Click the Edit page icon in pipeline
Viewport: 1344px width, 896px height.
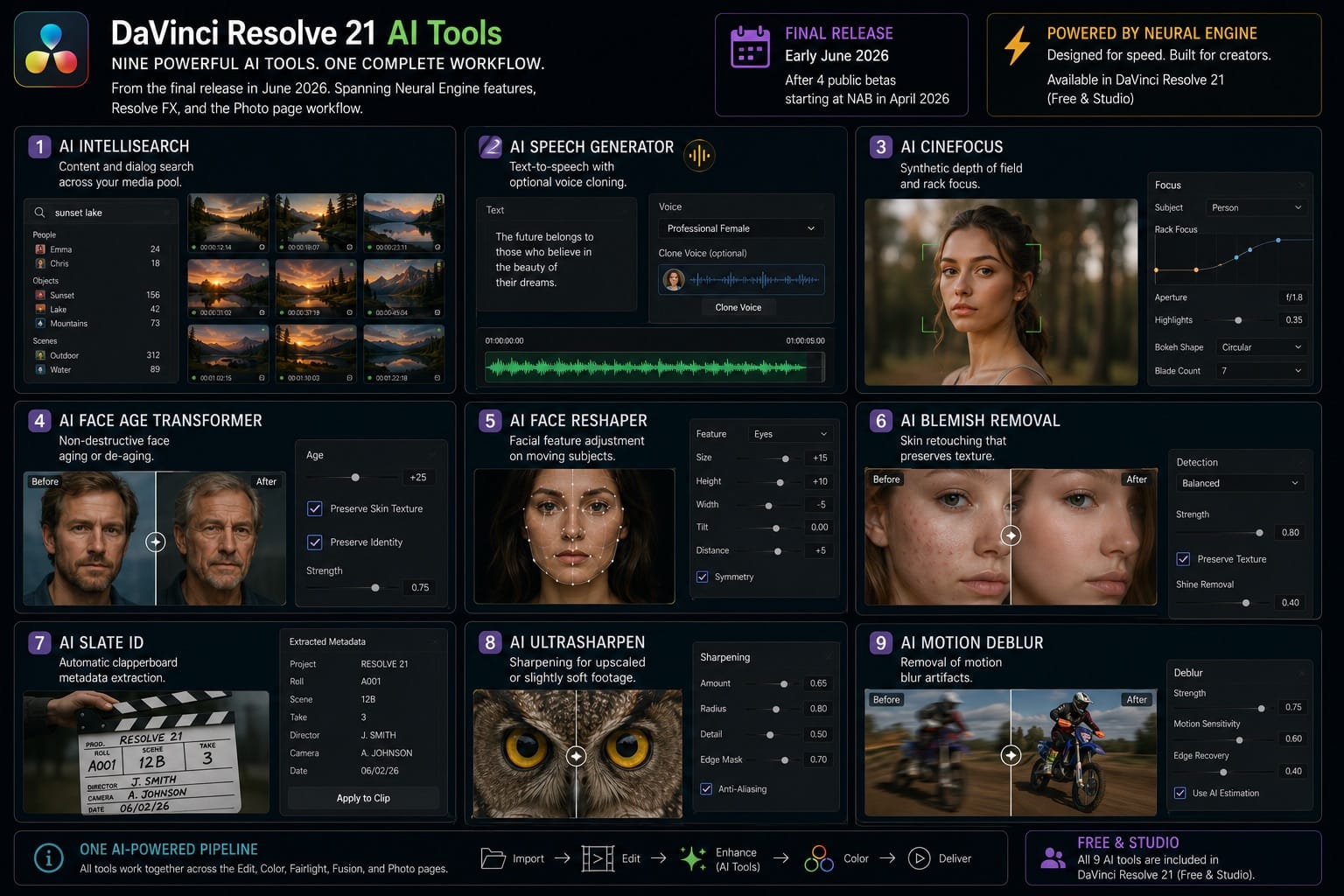(x=598, y=858)
